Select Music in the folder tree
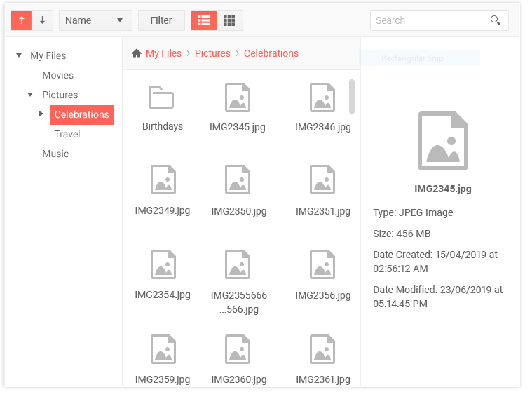 click(x=56, y=154)
